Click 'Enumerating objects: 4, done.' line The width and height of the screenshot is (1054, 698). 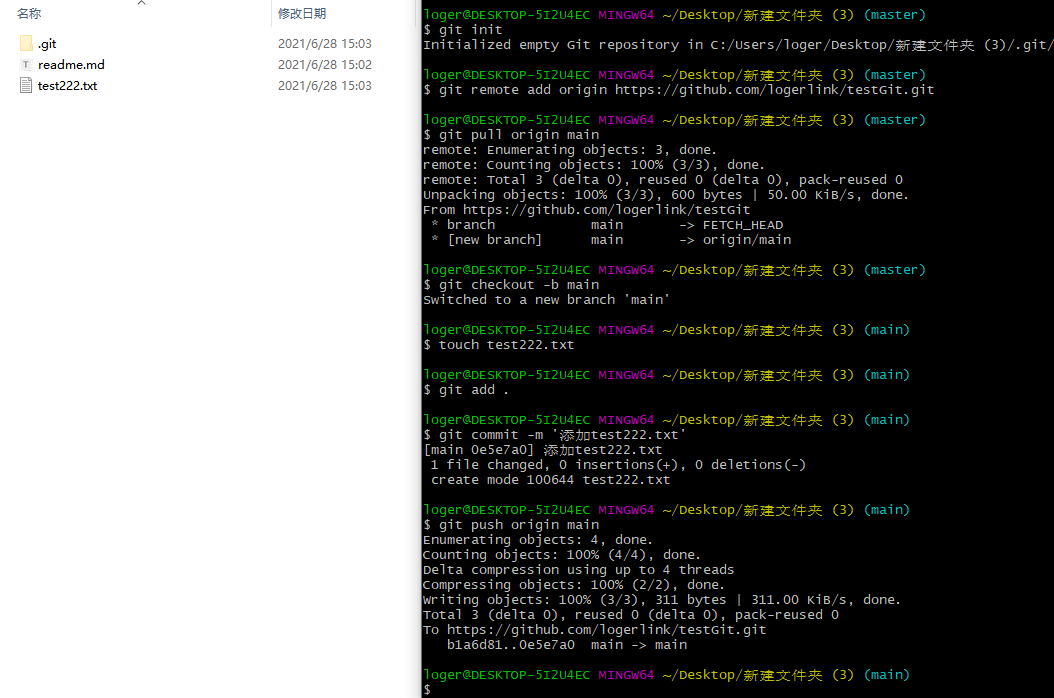coord(538,540)
